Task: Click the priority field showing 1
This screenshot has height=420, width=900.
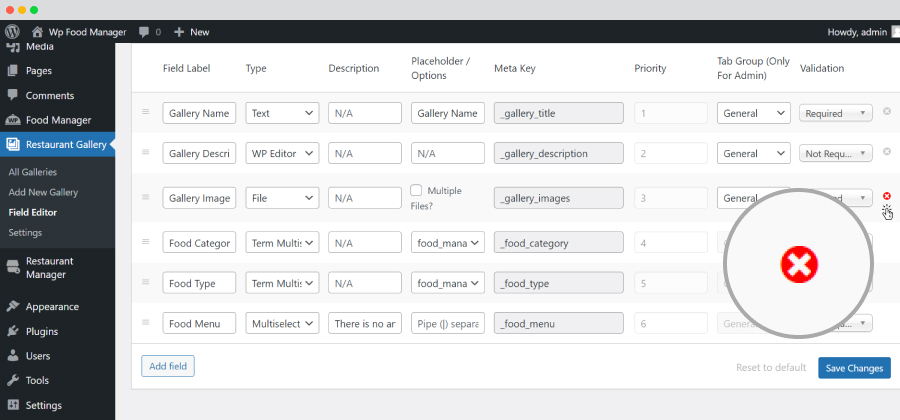Action: coord(671,113)
